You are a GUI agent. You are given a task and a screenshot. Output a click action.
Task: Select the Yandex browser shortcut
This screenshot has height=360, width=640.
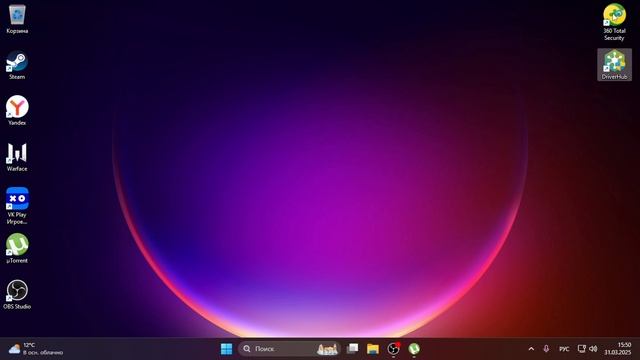pyautogui.click(x=17, y=111)
